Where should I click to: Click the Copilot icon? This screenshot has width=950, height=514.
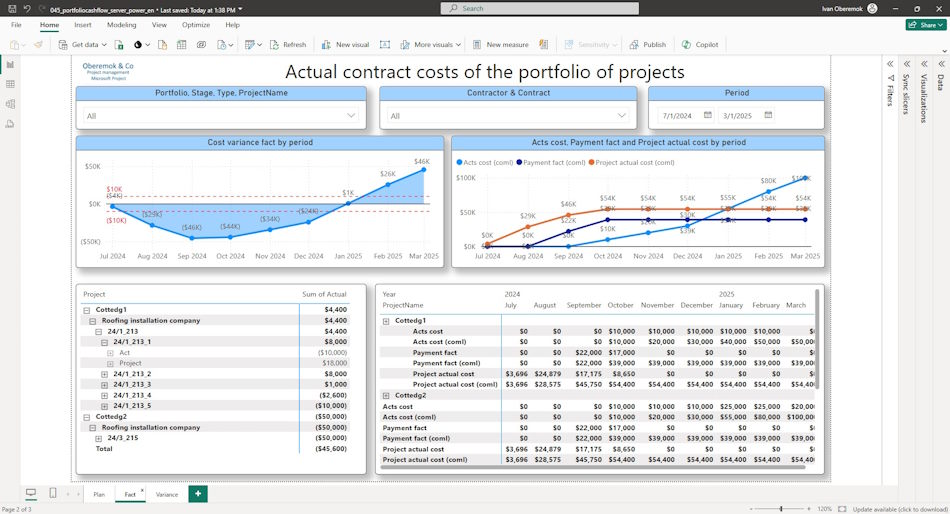pyautogui.click(x=686, y=45)
